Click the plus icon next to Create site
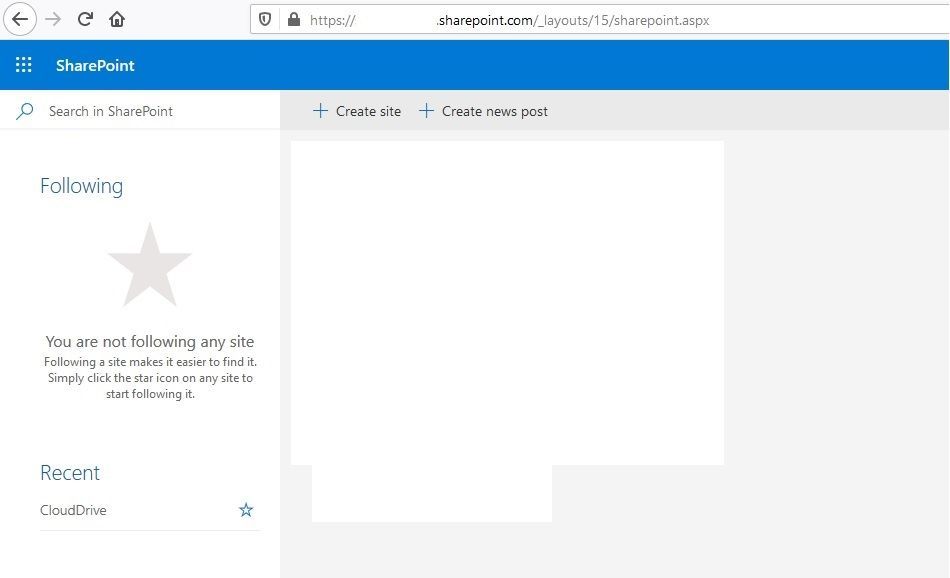 tap(320, 111)
